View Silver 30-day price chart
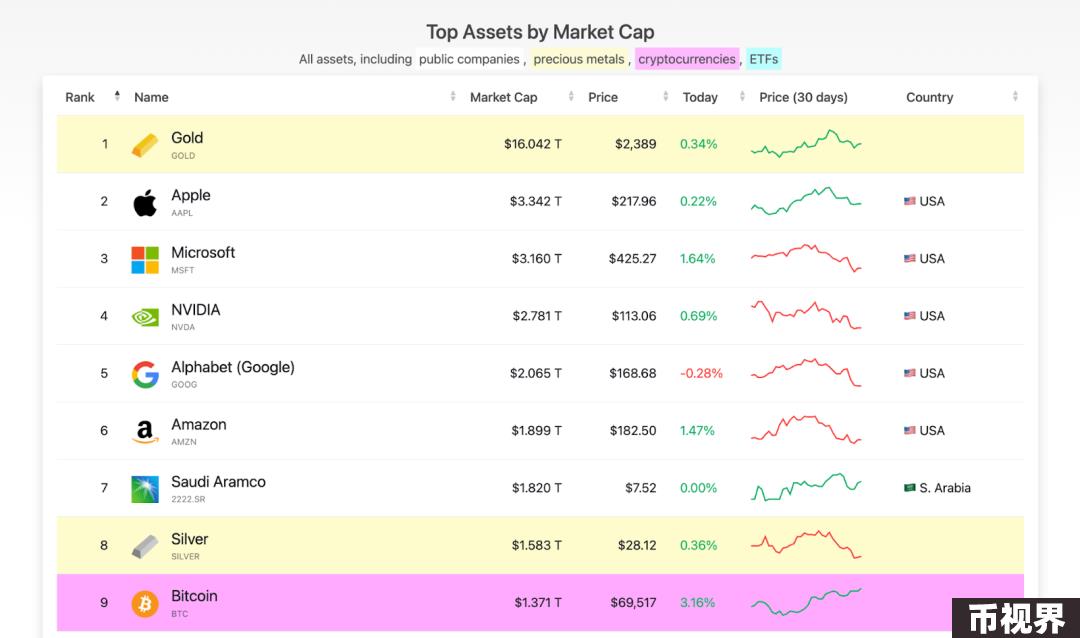 tap(806, 544)
